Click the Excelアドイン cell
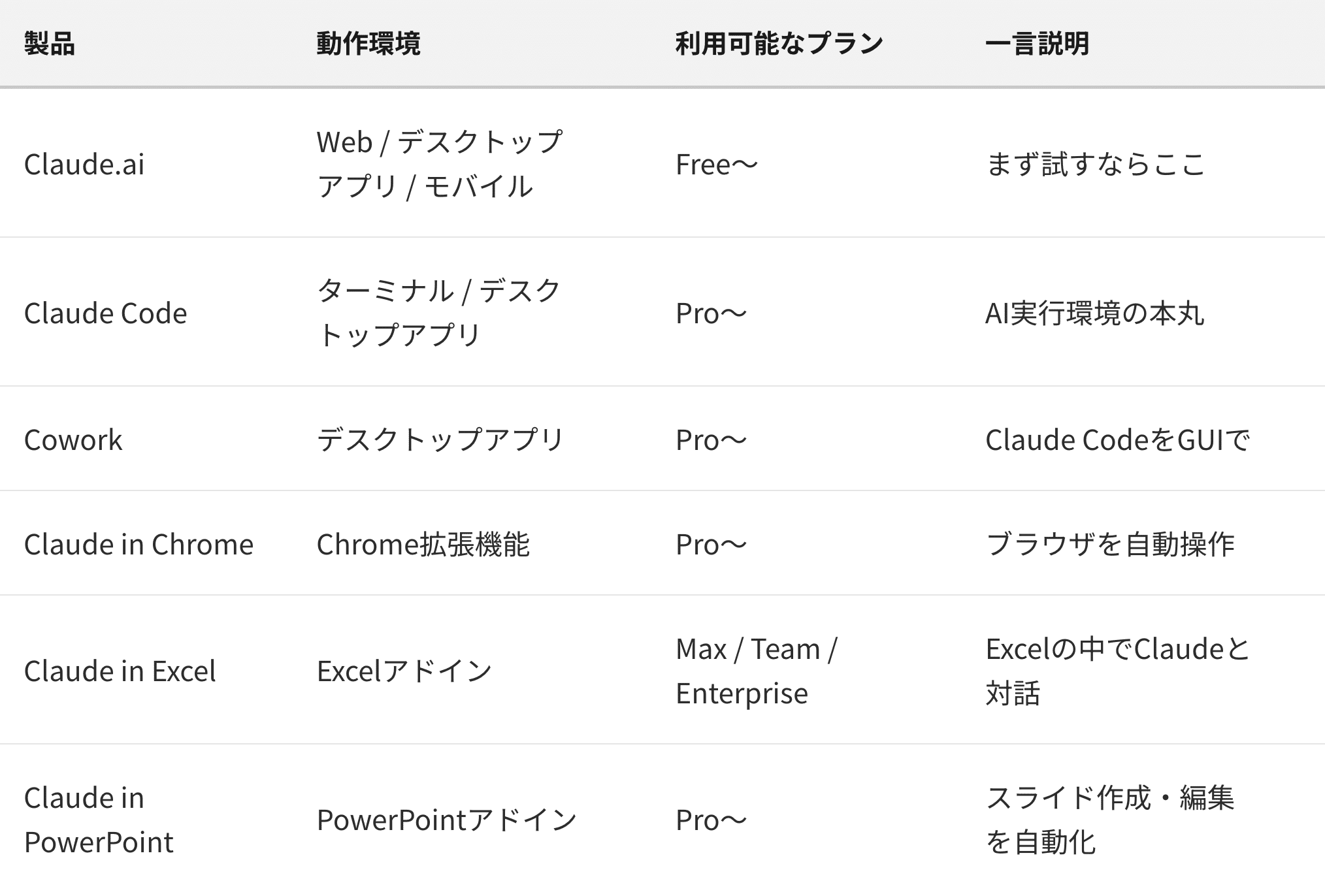The image size is (1325, 896). click(x=404, y=671)
